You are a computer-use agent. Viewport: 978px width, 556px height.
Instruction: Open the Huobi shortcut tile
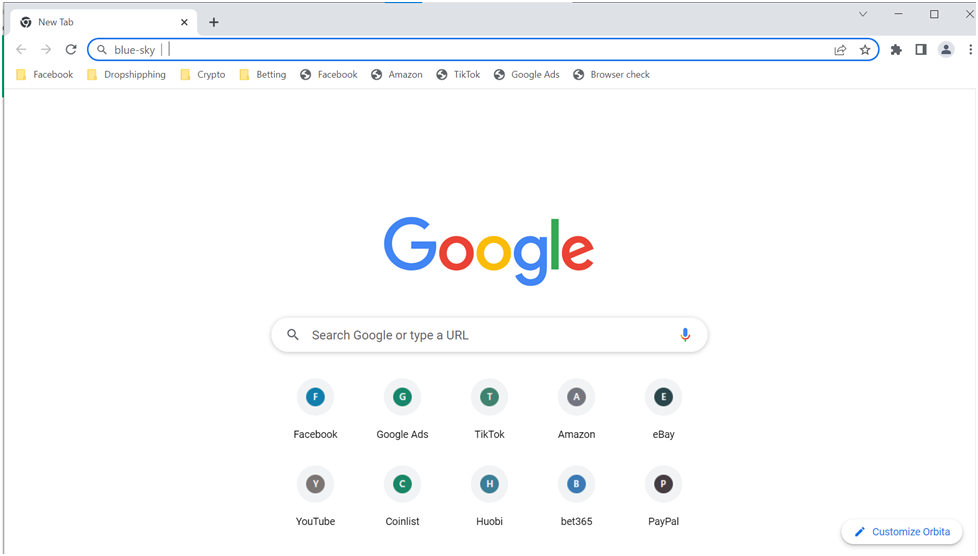(490, 496)
